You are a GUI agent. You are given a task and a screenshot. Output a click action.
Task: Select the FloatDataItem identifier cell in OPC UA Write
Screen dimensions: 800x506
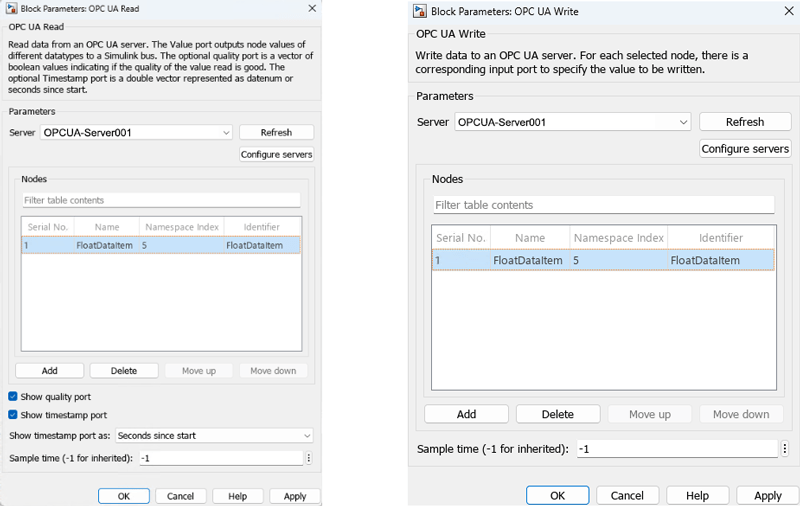coord(721,260)
